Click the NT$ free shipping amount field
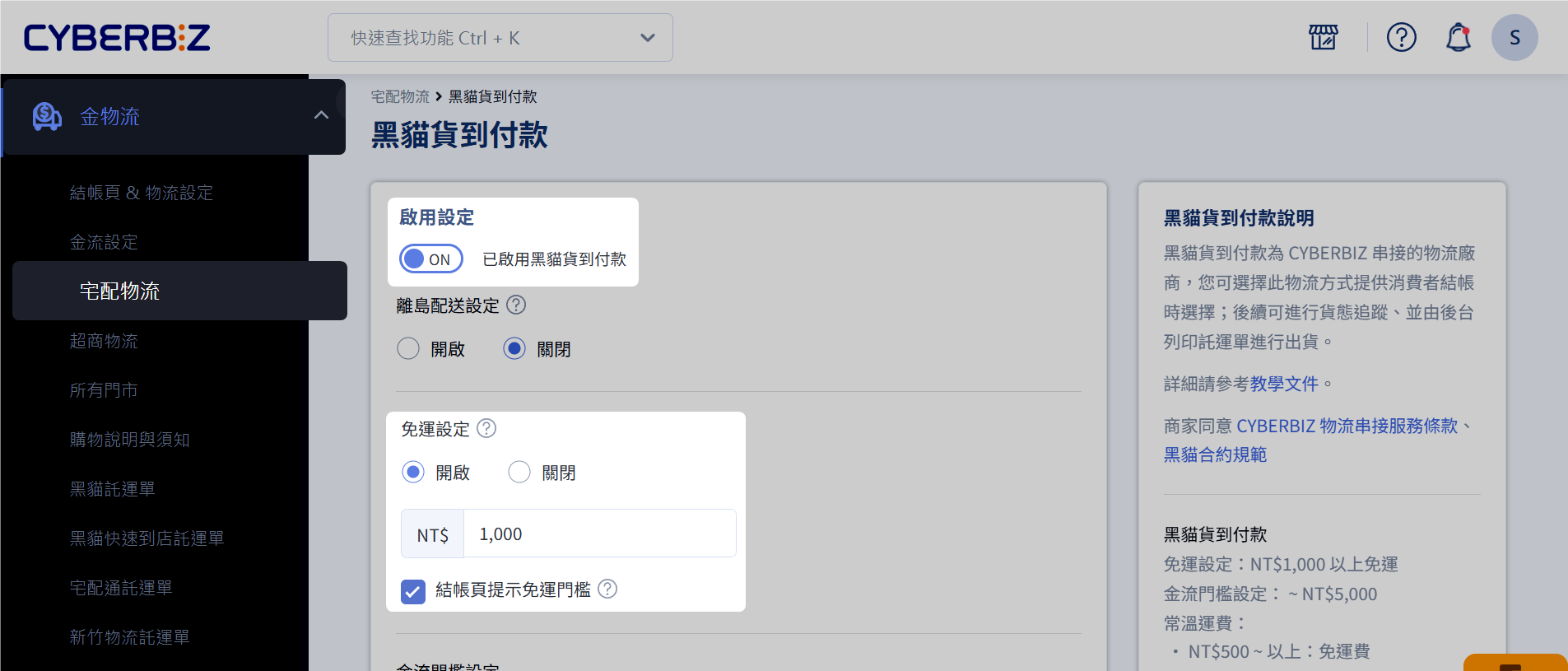Viewport: 1568px width, 671px height. pyautogui.click(x=599, y=534)
